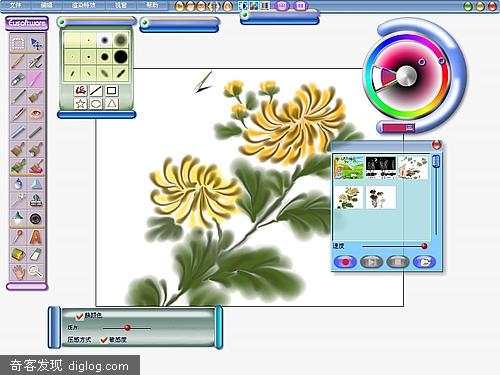Select the brush with green leaves tool

coord(18,166)
